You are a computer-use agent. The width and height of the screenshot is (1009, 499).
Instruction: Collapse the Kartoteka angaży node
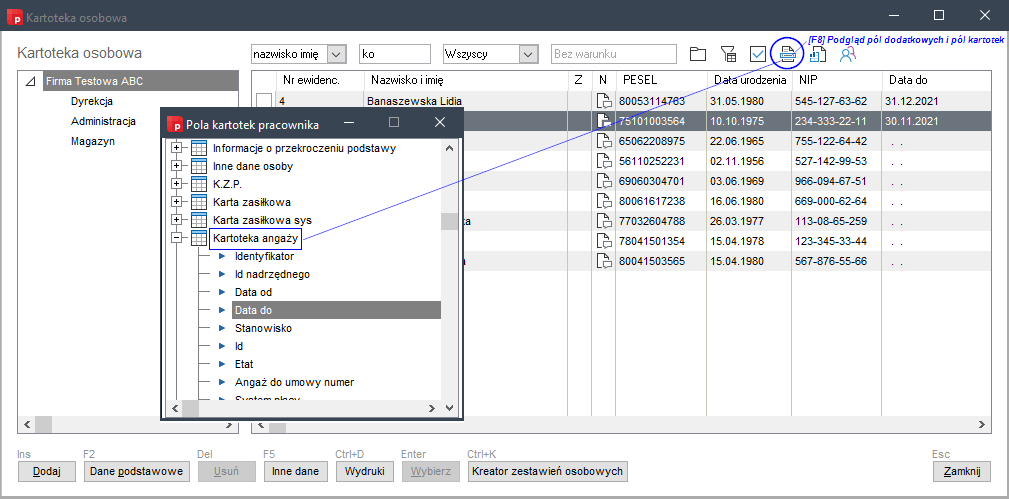(x=176, y=238)
